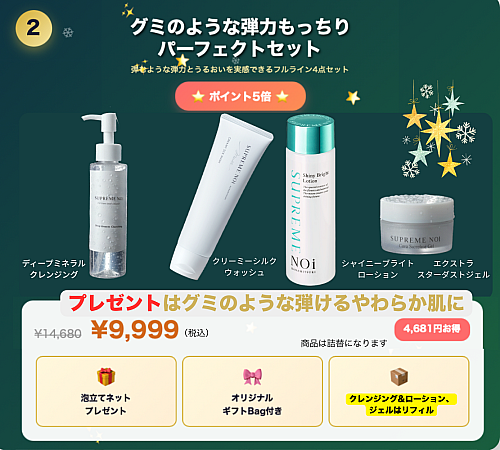This screenshot has width=500, height=450.
Task: Open the オリジナルギフトBag付き card
Action: click(252, 391)
